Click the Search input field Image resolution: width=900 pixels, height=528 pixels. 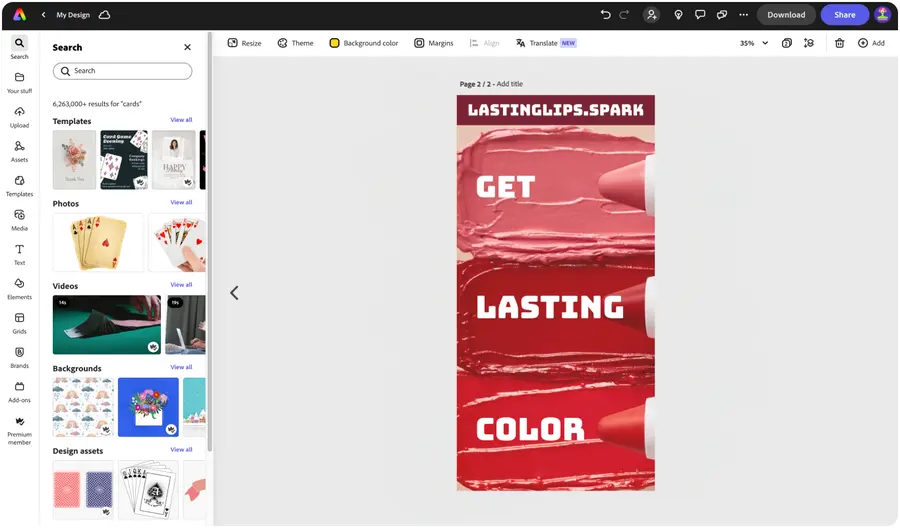(122, 71)
